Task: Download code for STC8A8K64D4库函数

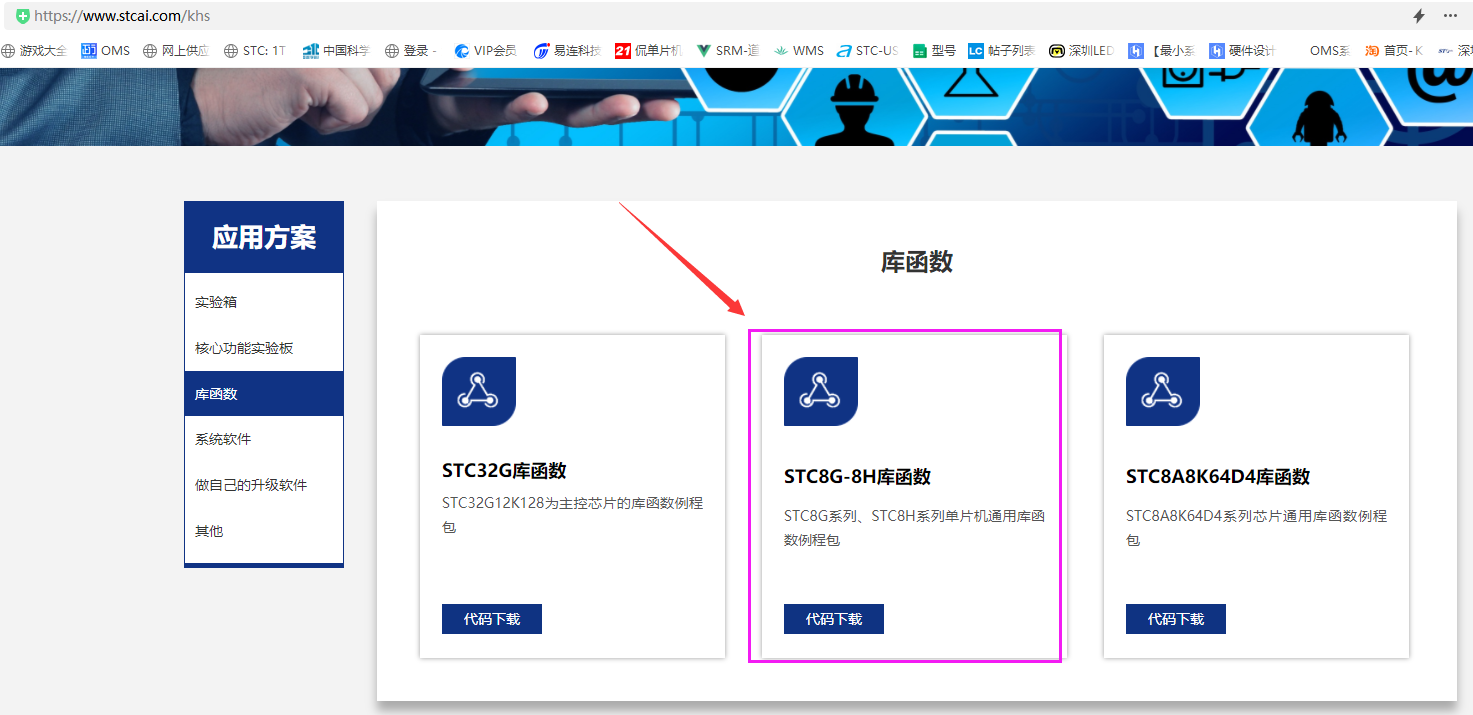Action: (x=1176, y=619)
